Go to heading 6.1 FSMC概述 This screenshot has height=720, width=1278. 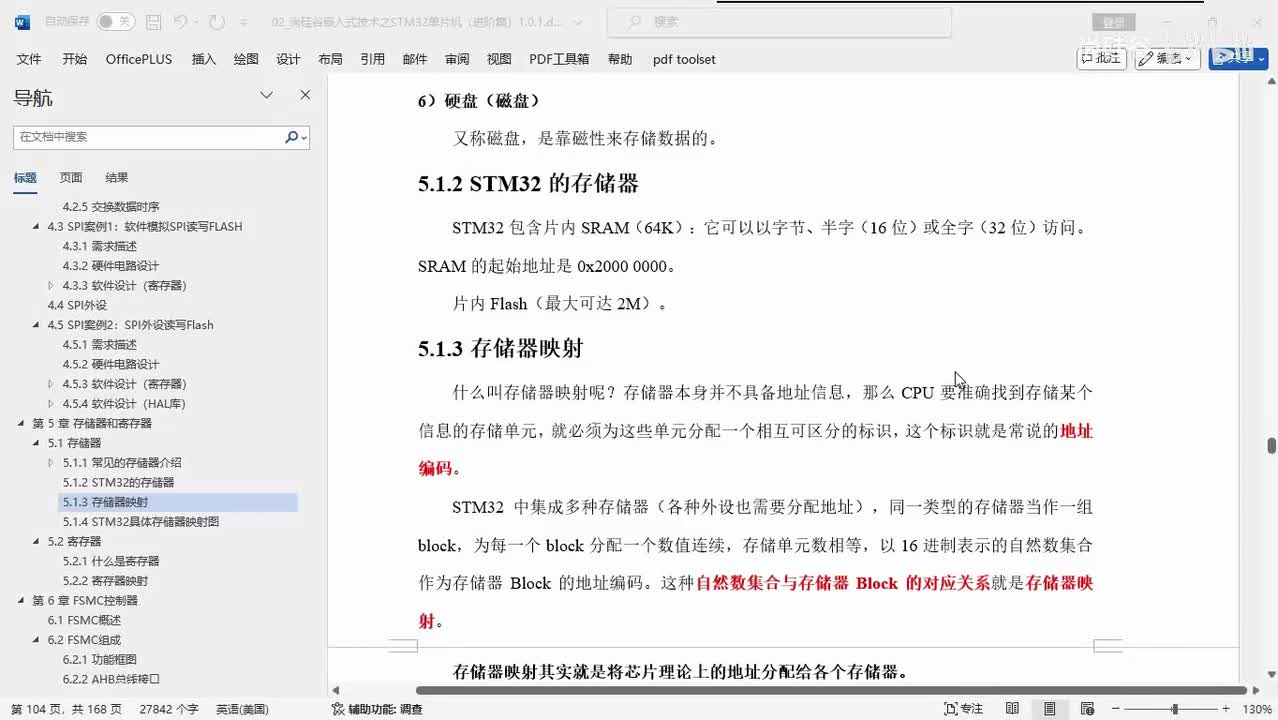point(84,620)
